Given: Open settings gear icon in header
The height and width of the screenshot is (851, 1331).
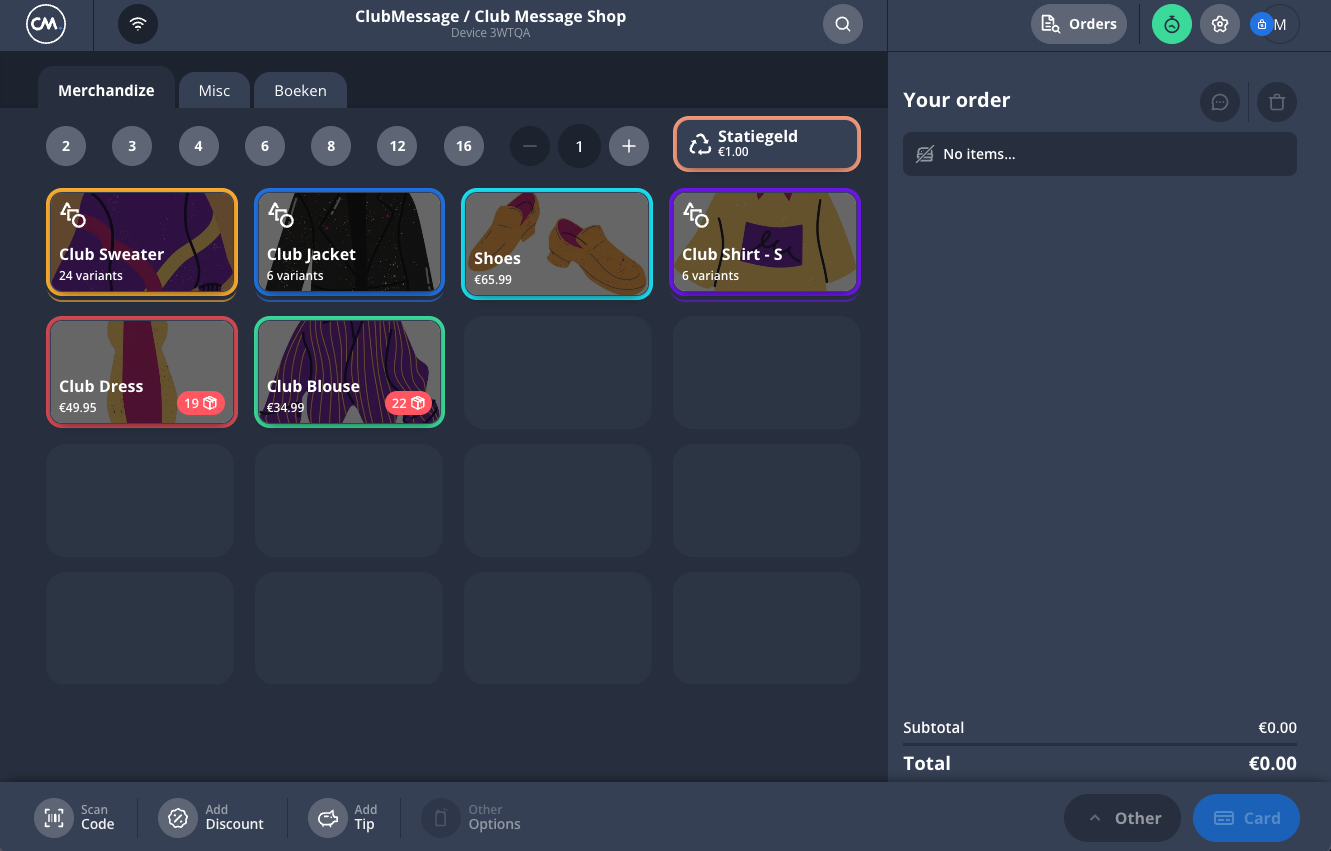Looking at the screenshot, I should point(1219,25).
